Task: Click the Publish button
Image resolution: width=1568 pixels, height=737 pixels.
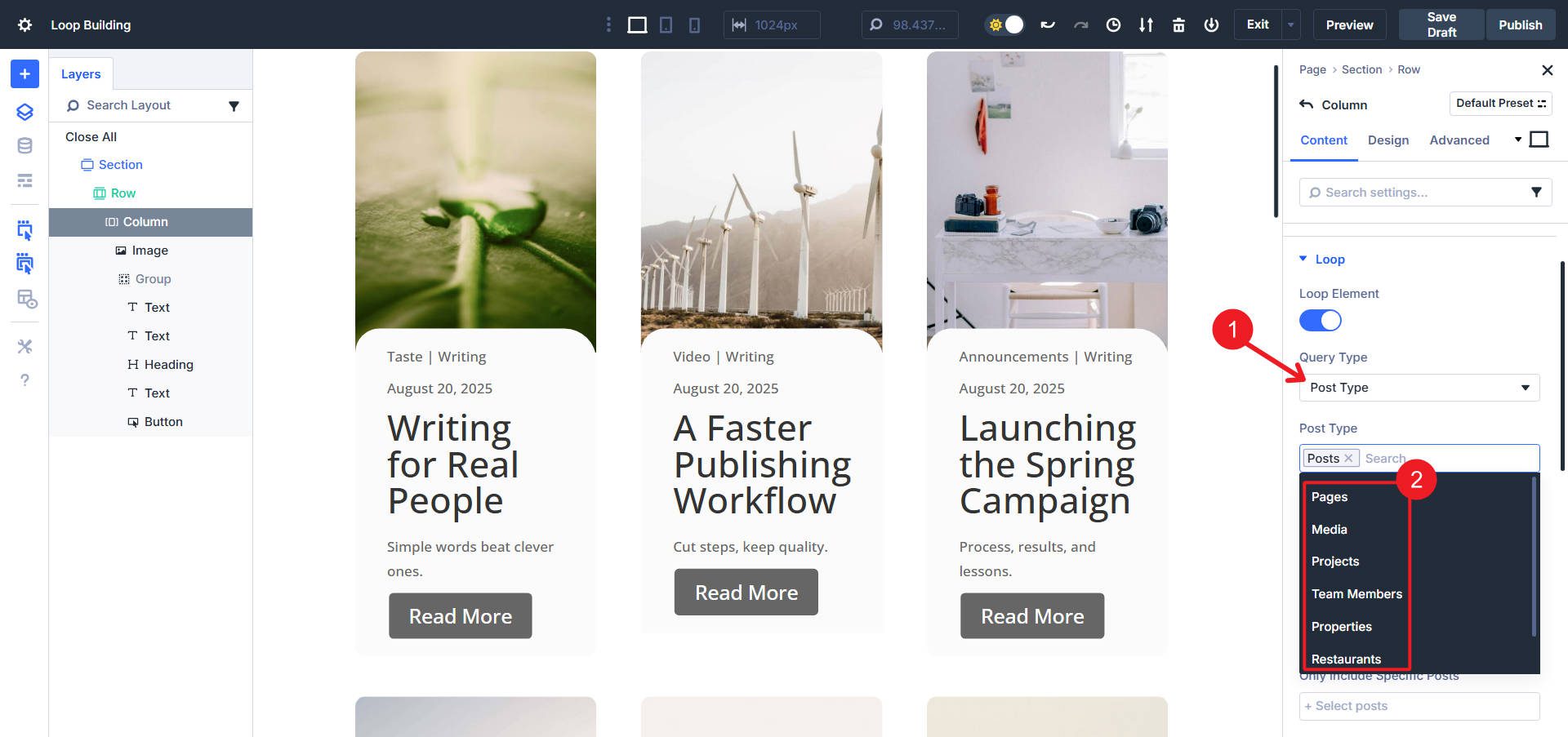Action: point(1520,25)
